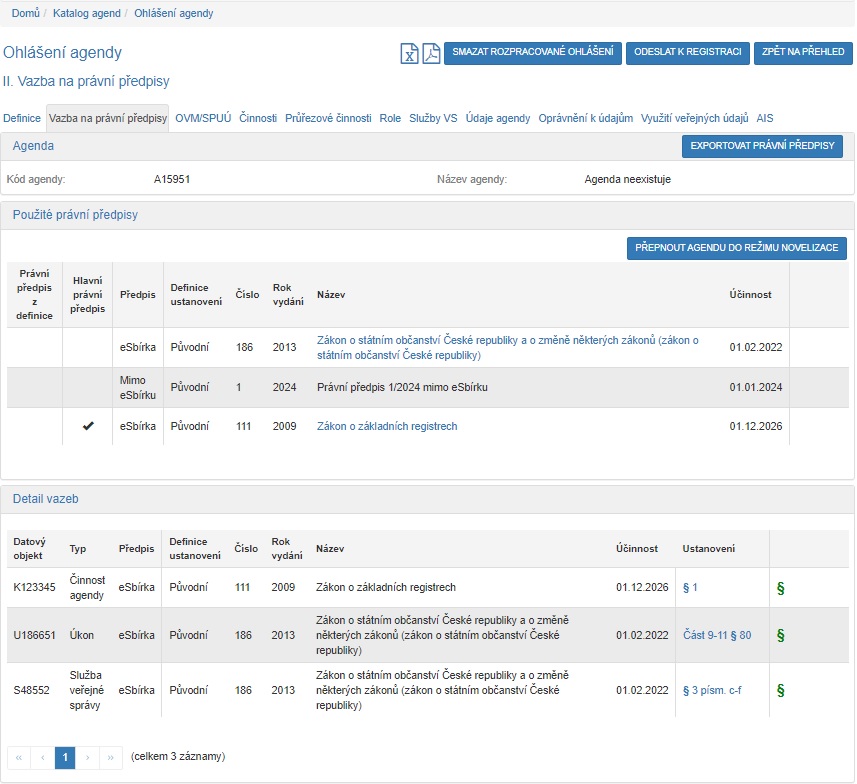The width and height of the screenshot is (857, 784).
Task: Click Smazat rozpracované ohlášení button
Action: [x=533, y=53]
